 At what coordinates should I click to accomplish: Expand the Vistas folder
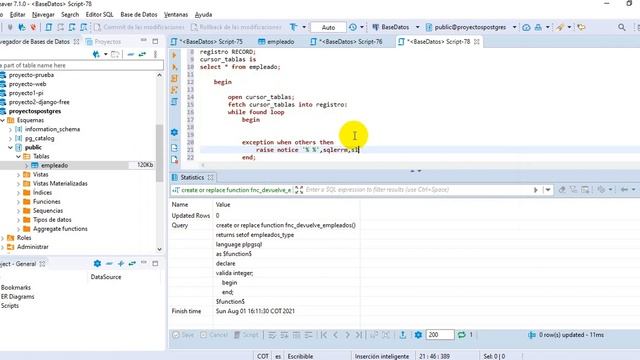point(18,174)
